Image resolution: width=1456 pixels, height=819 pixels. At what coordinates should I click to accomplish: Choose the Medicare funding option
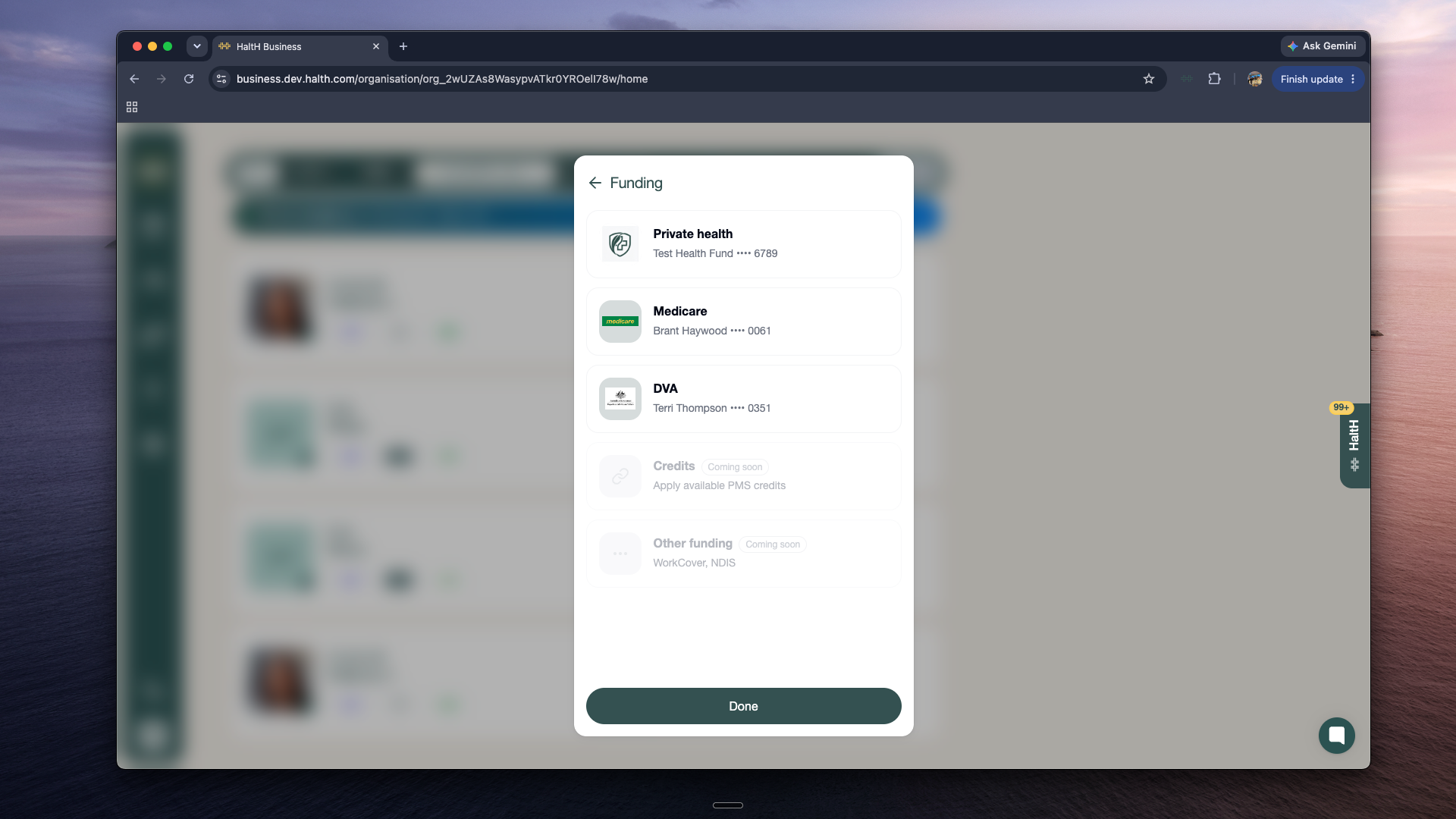tap(743, 322)
